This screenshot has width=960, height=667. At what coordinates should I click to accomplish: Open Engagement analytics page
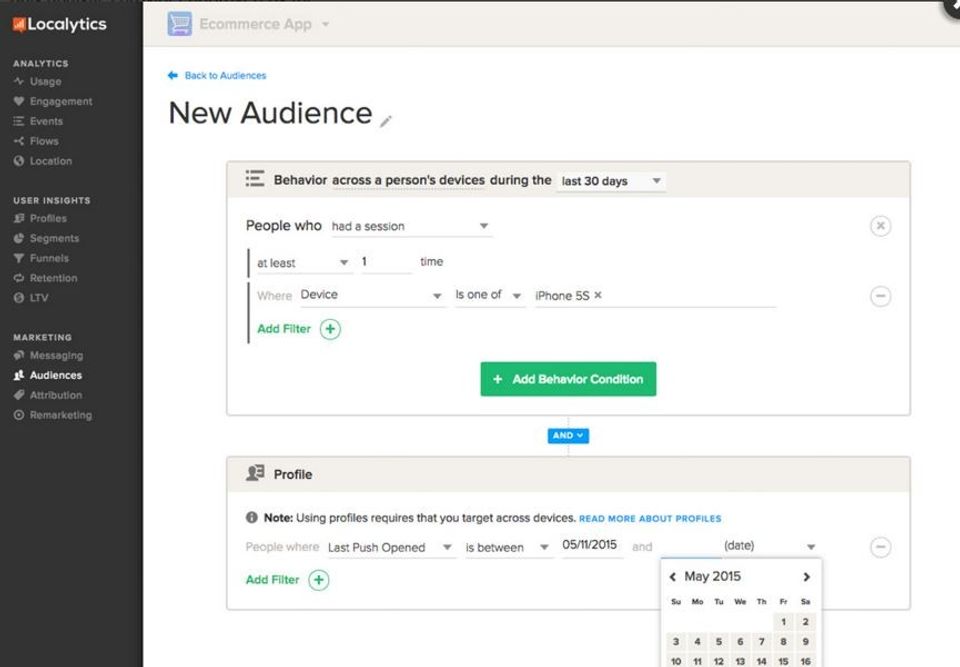point(61,101)
